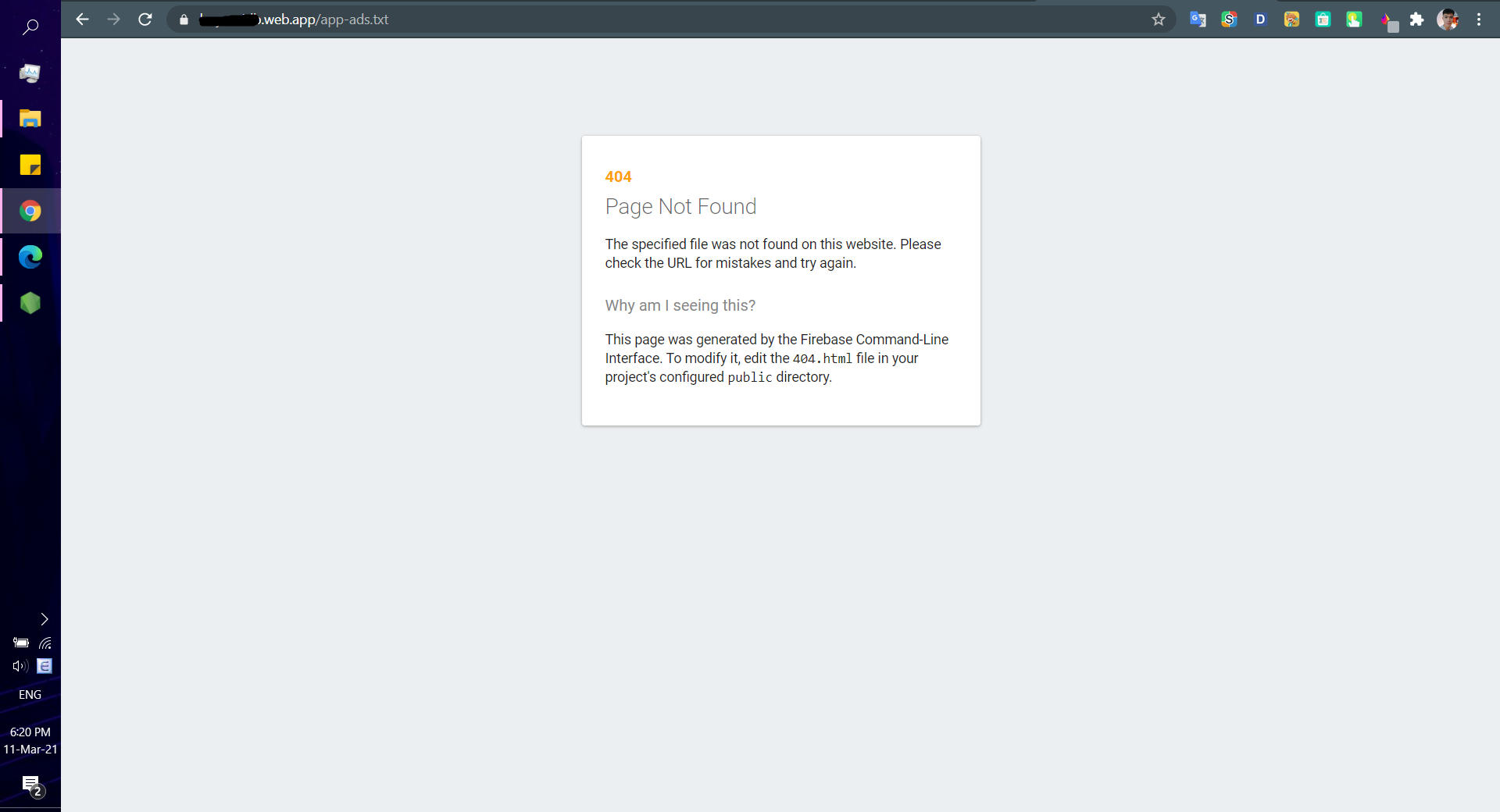Screen dimensions: 1500x812
Task: Click the 'specified file was not found' sentence
Action: tap(773, 254)
